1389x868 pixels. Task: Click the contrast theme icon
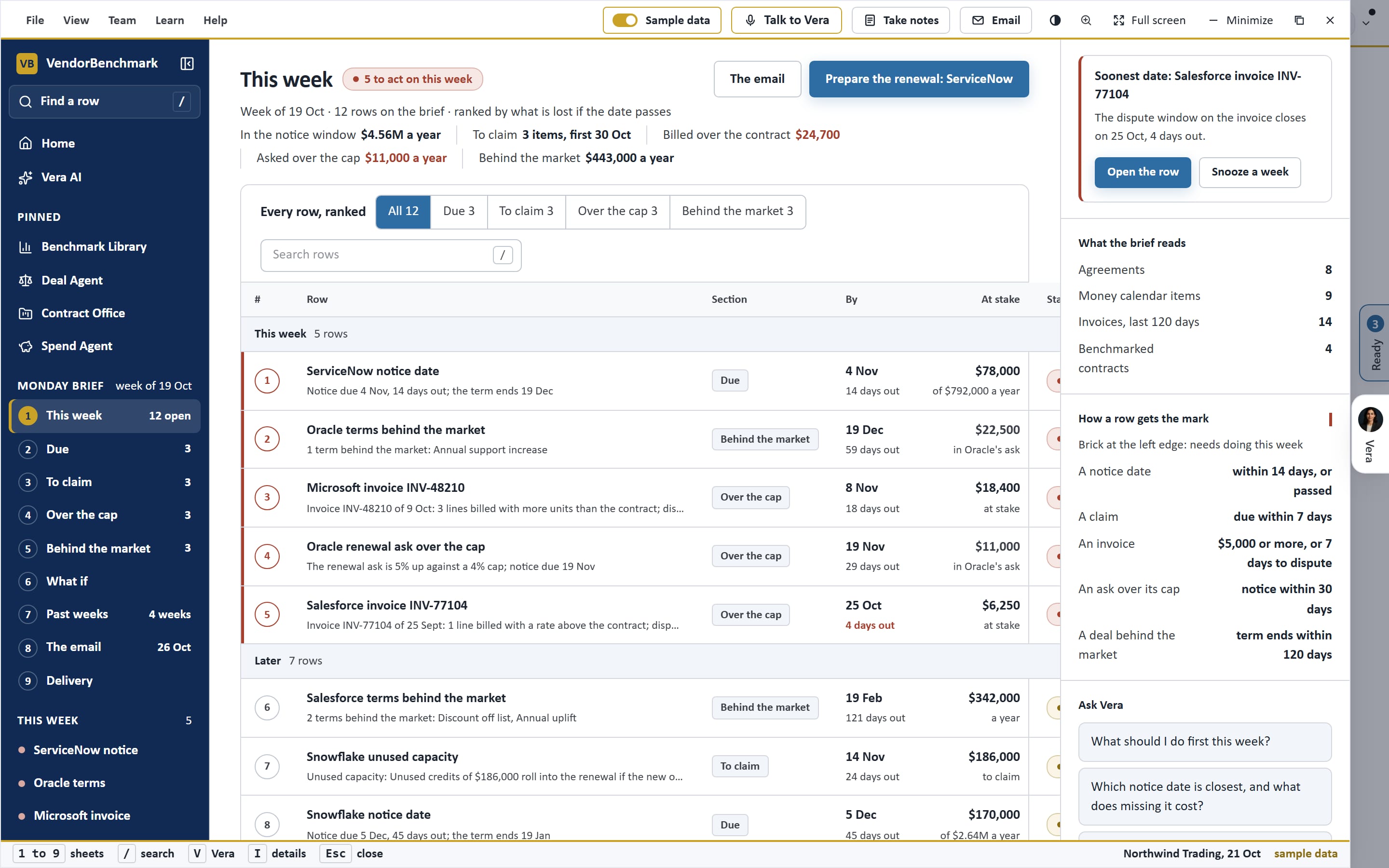point(1055,20)
